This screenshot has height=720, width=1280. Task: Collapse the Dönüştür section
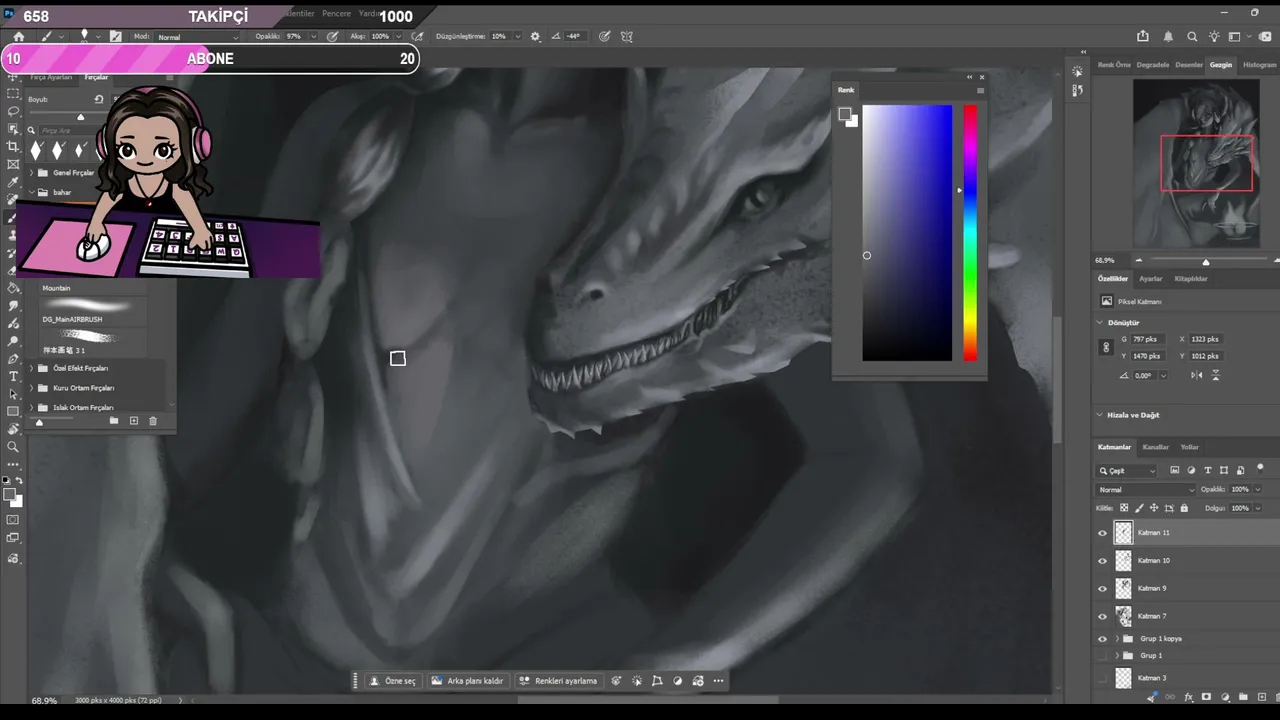coord(1100,323)
